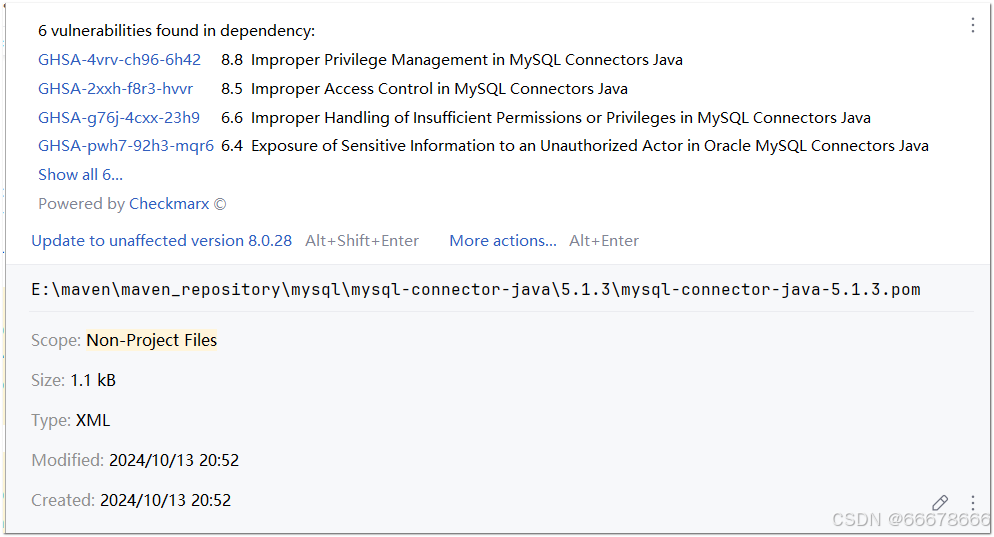
Task: Open the bottom-right vertical dots menu
Action: [x=972, y=503]
